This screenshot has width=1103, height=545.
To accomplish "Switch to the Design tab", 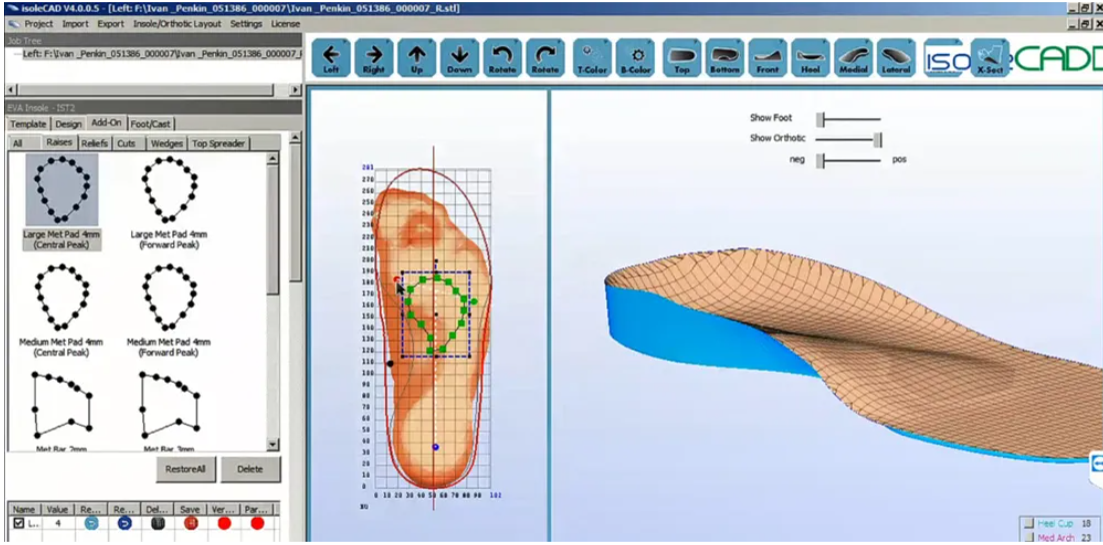I will pyautogui.click(x=69, y=124).
